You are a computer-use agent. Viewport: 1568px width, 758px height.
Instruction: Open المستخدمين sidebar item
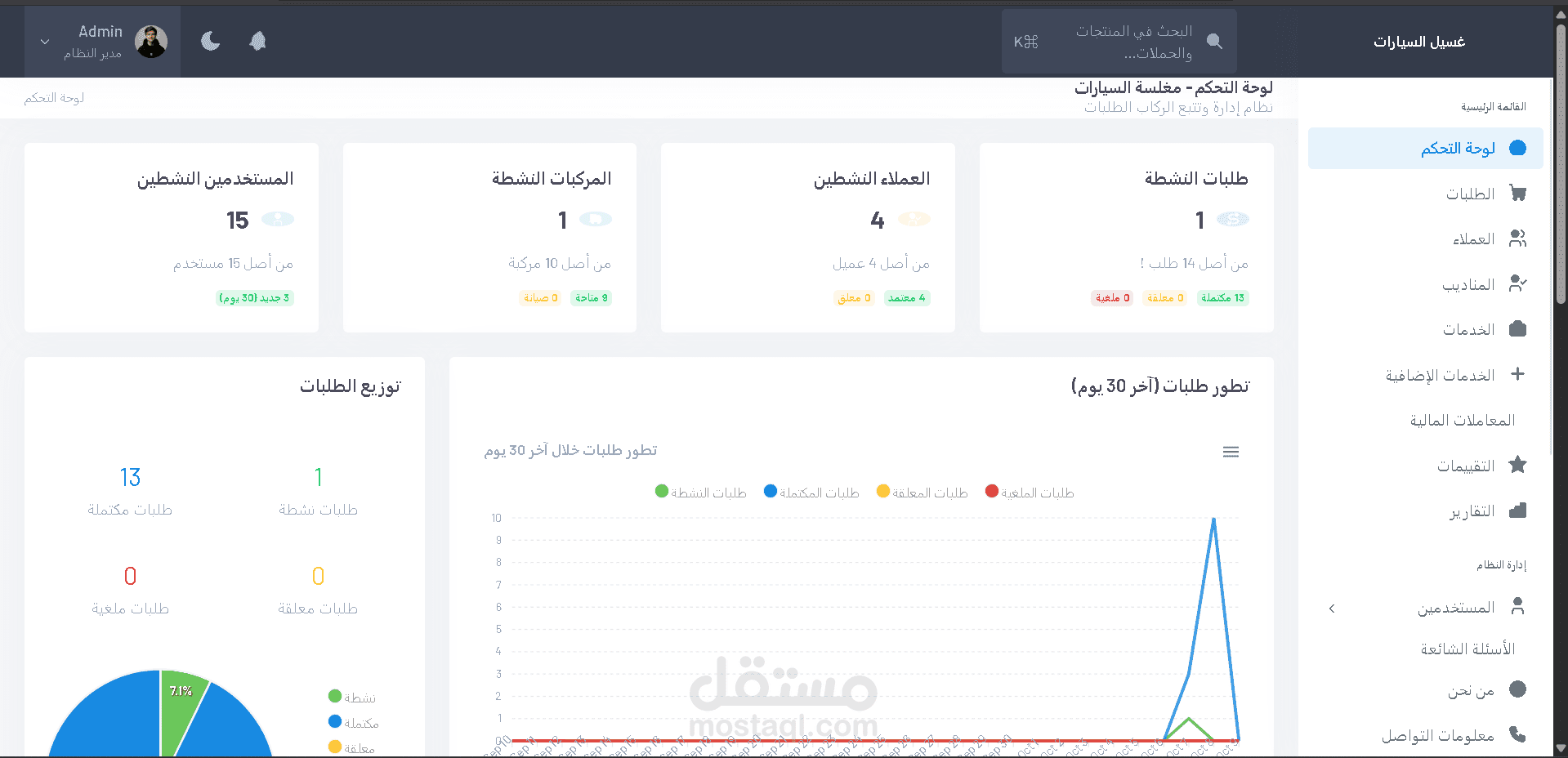pos(1426,608)
